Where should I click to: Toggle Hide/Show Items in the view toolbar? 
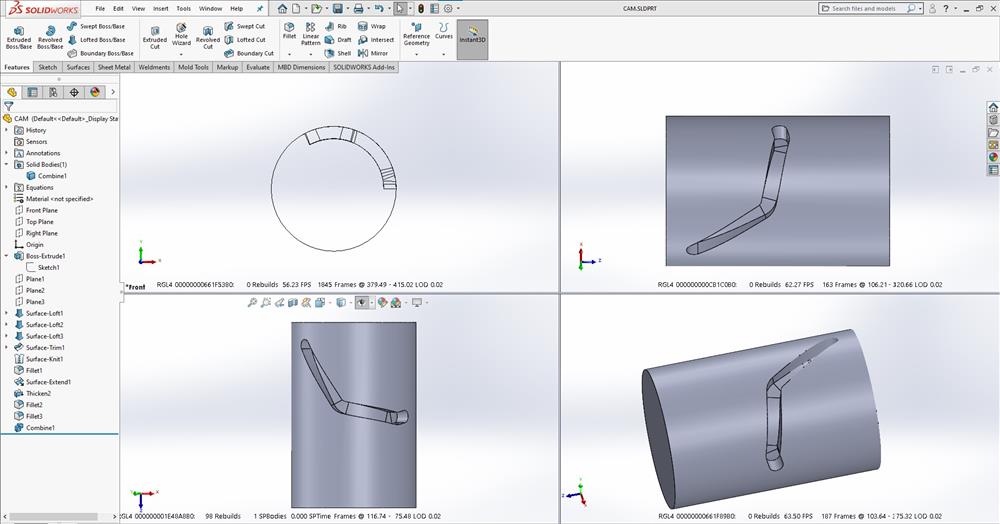(362, 302)
